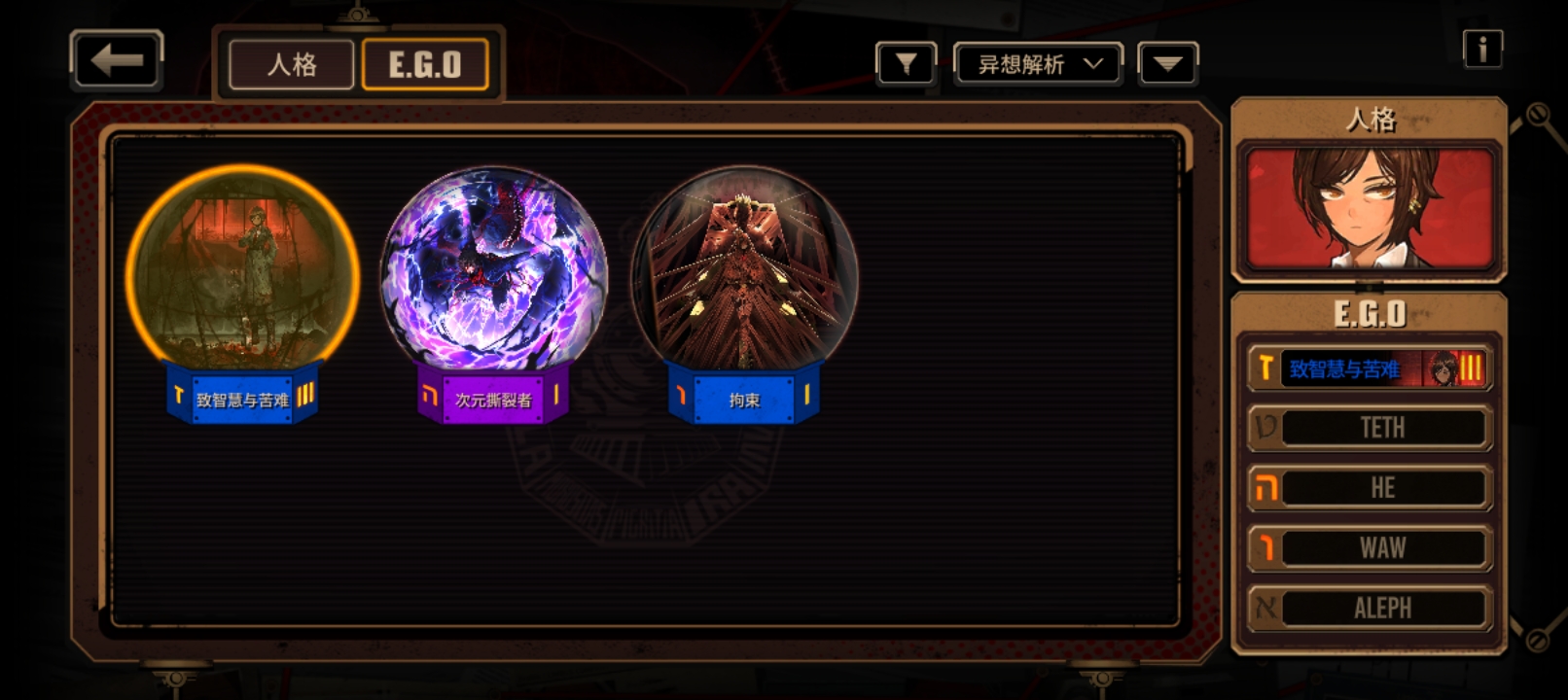The width and height of the screenshot is (1568, 700).
Task: Select the WAW E.G.O slot
Action: pyautogui.click(x=1370, y=548)
